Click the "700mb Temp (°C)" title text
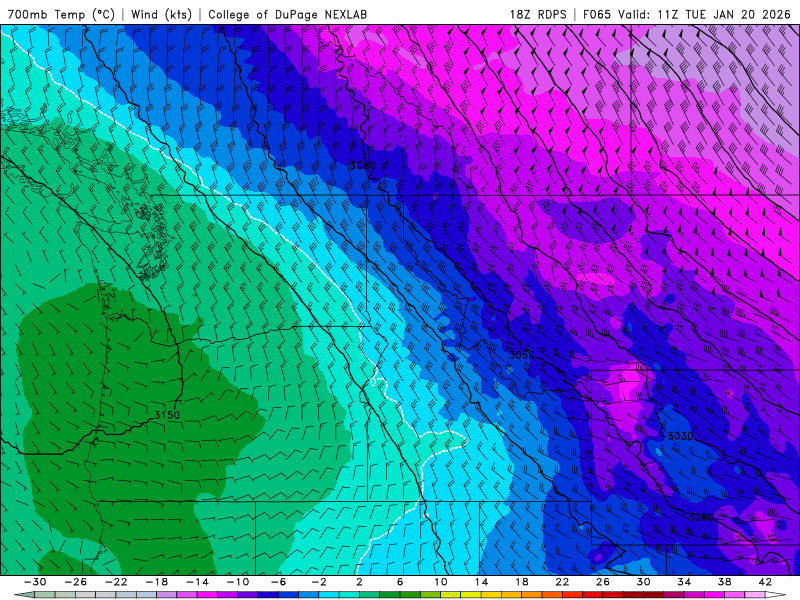This screenshot has height=600, width=800. click(61, 14)
